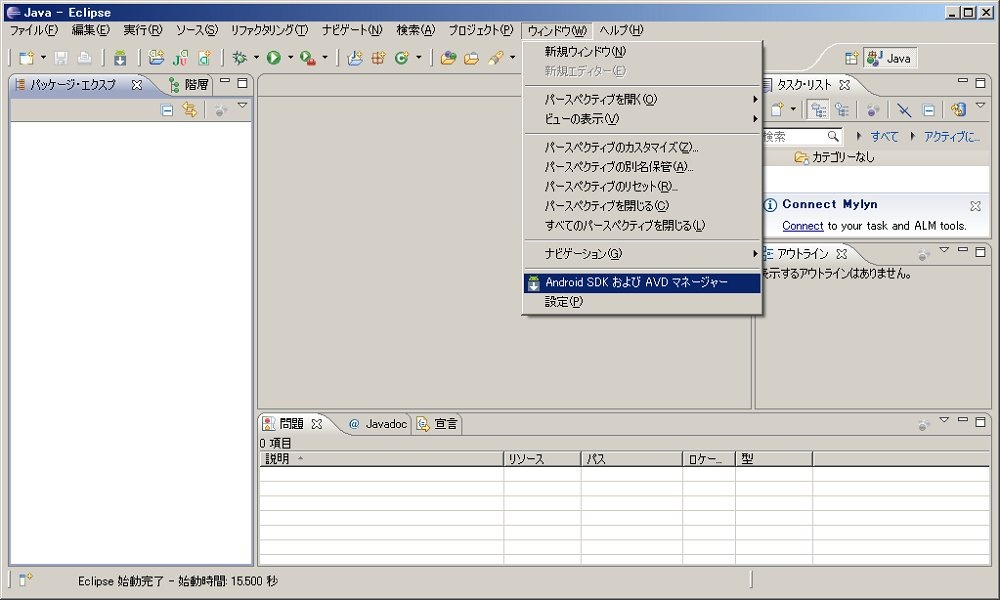Screen dimensions: 1000x600
Task: Switch to the 宣言 declaration tab
Action: [x=438, y=424]
